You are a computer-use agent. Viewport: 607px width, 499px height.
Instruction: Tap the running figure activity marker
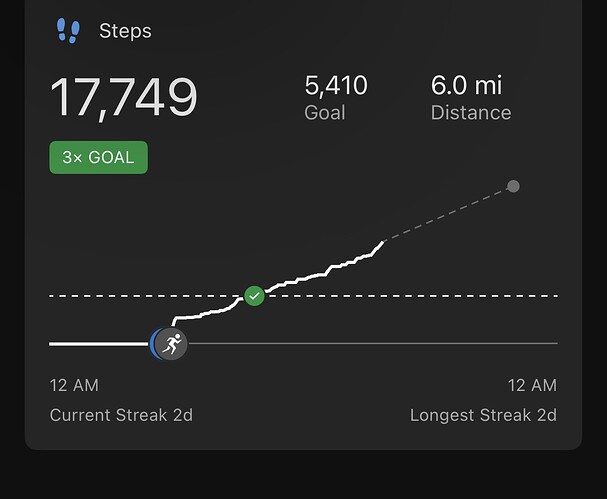pos(172,344)
